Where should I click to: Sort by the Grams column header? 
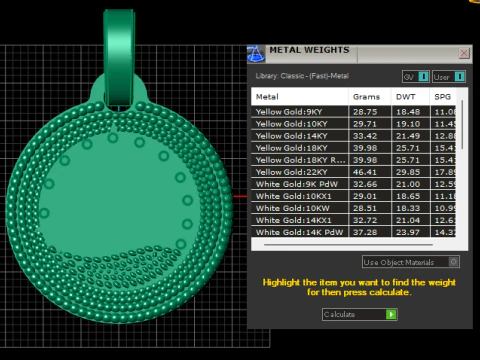370,97
